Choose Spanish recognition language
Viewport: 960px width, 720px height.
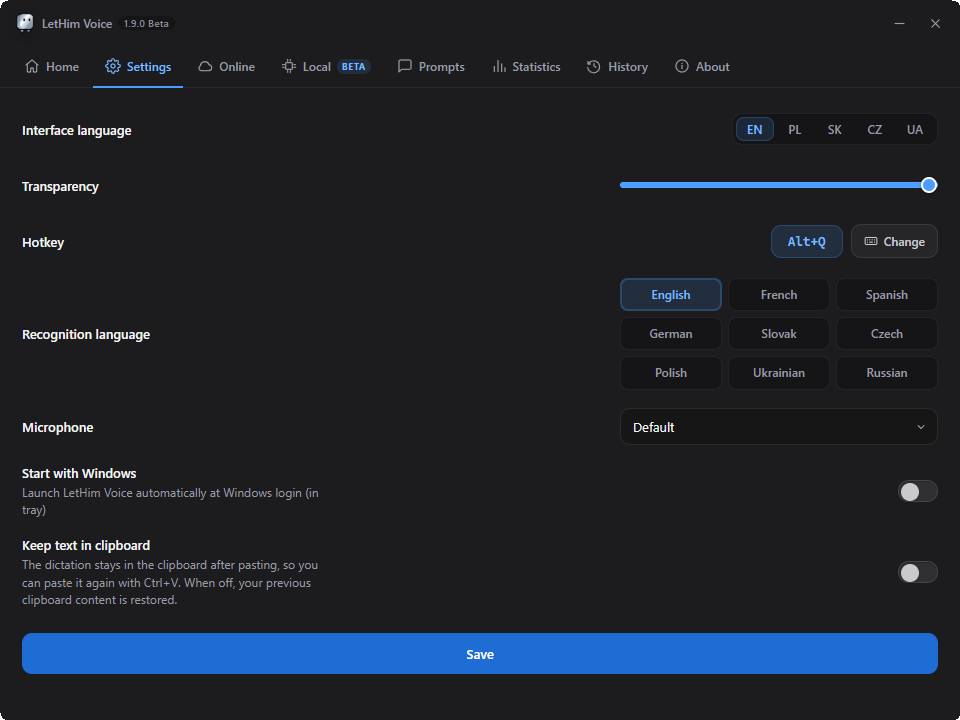pyautogui.click(x=887, y=294)
